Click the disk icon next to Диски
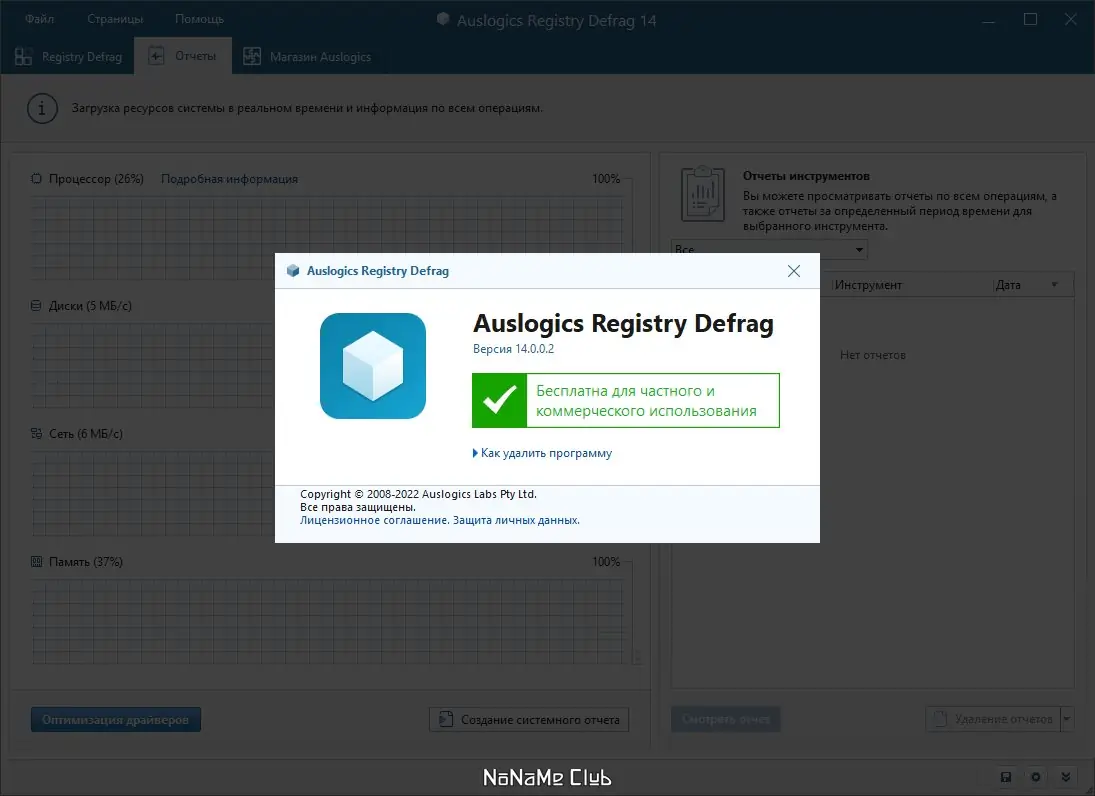The height and width of the screenshot is (796, 1095). pos(36,306)
